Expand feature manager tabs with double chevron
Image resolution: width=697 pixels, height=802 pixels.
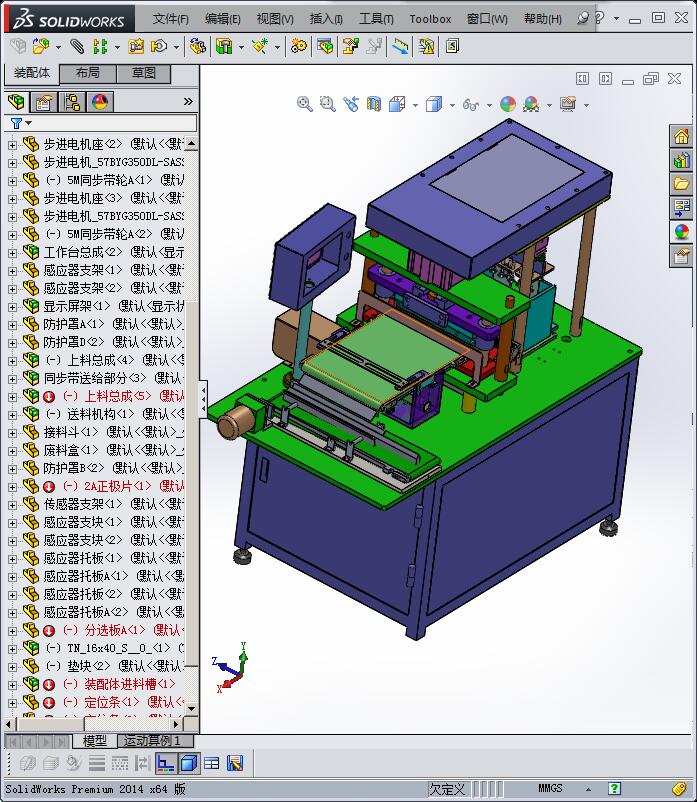click(x=188, y=101)
